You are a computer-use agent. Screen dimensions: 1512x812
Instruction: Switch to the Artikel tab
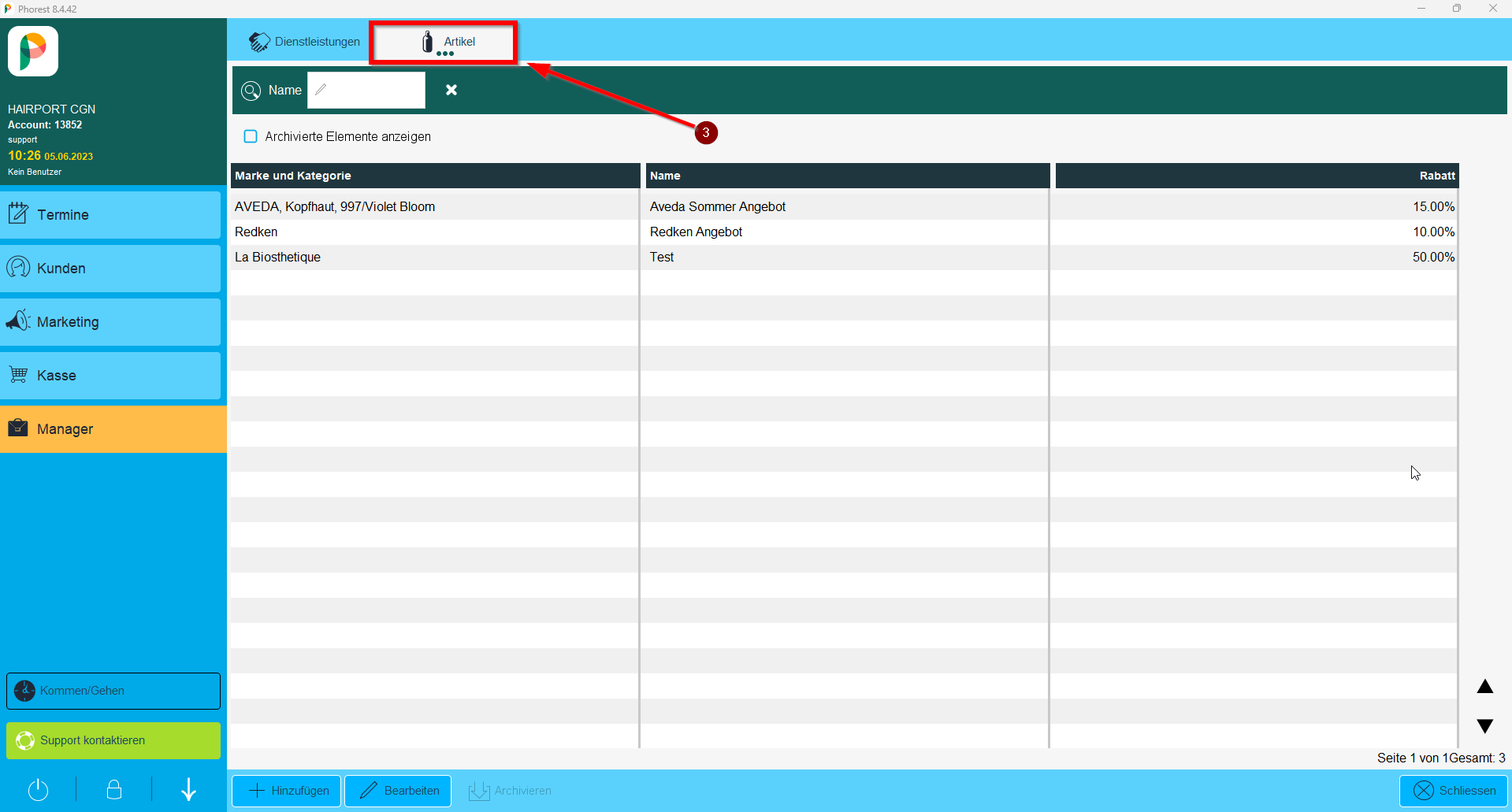click(443, 42)
